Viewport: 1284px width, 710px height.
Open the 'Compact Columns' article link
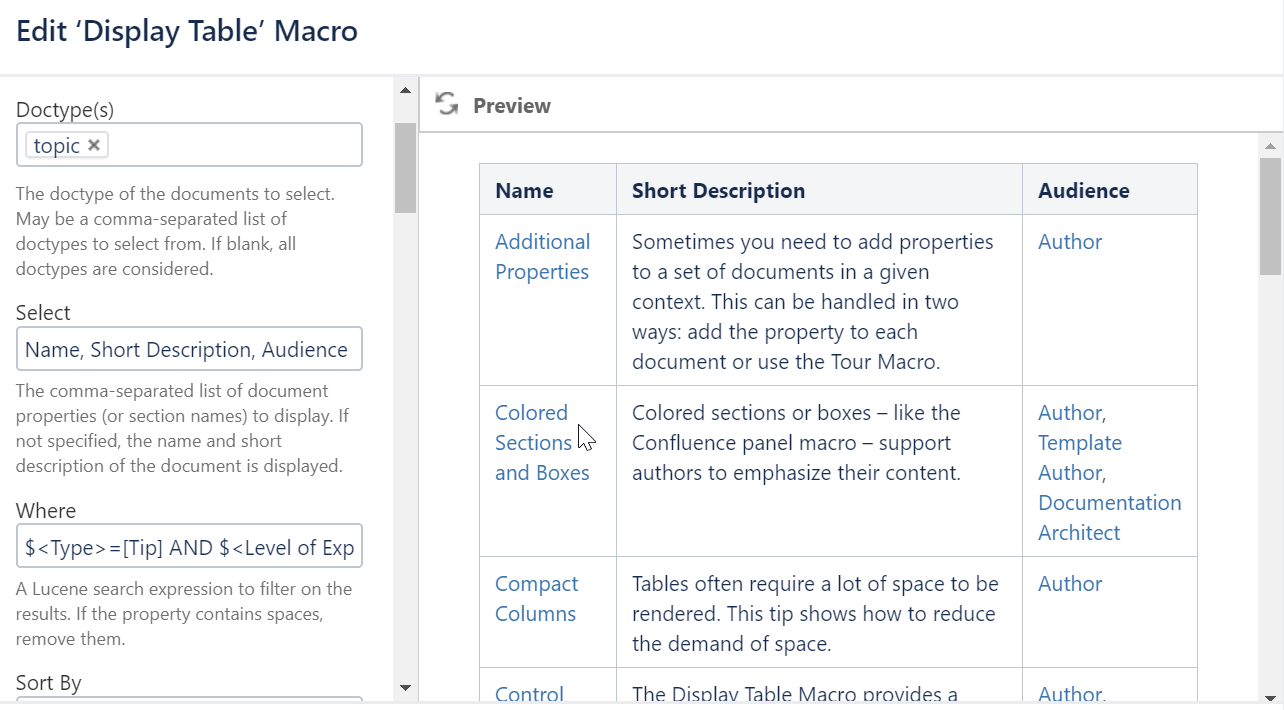point(537,598)
